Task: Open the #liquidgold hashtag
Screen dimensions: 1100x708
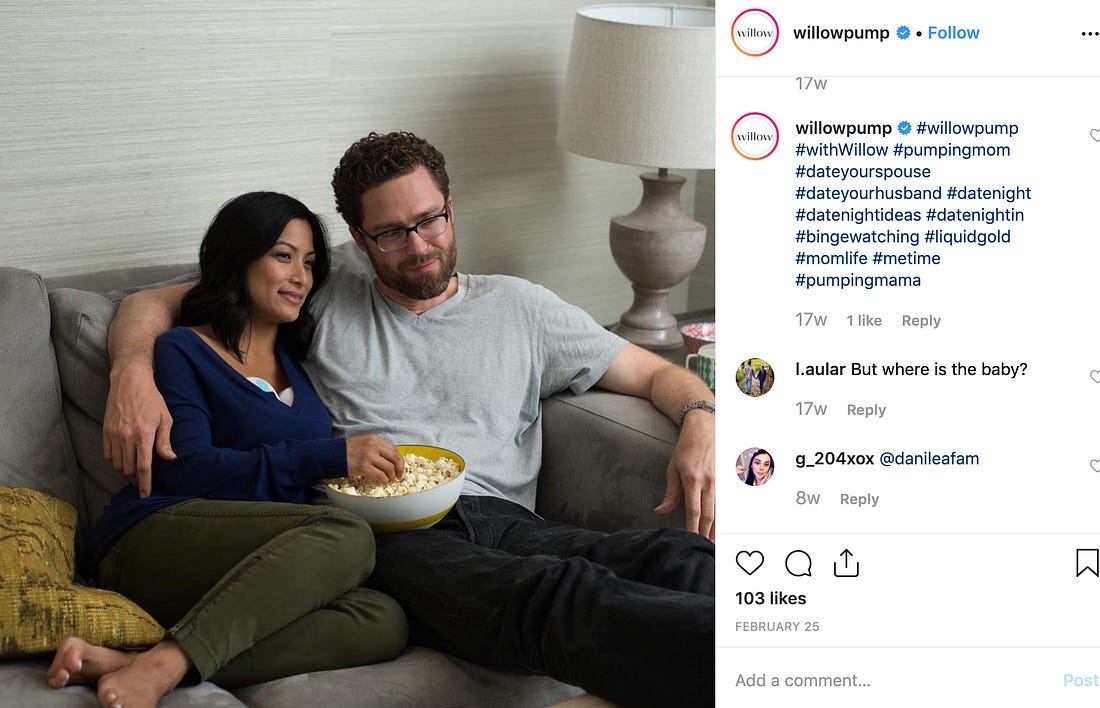Action: pos(967,236)
